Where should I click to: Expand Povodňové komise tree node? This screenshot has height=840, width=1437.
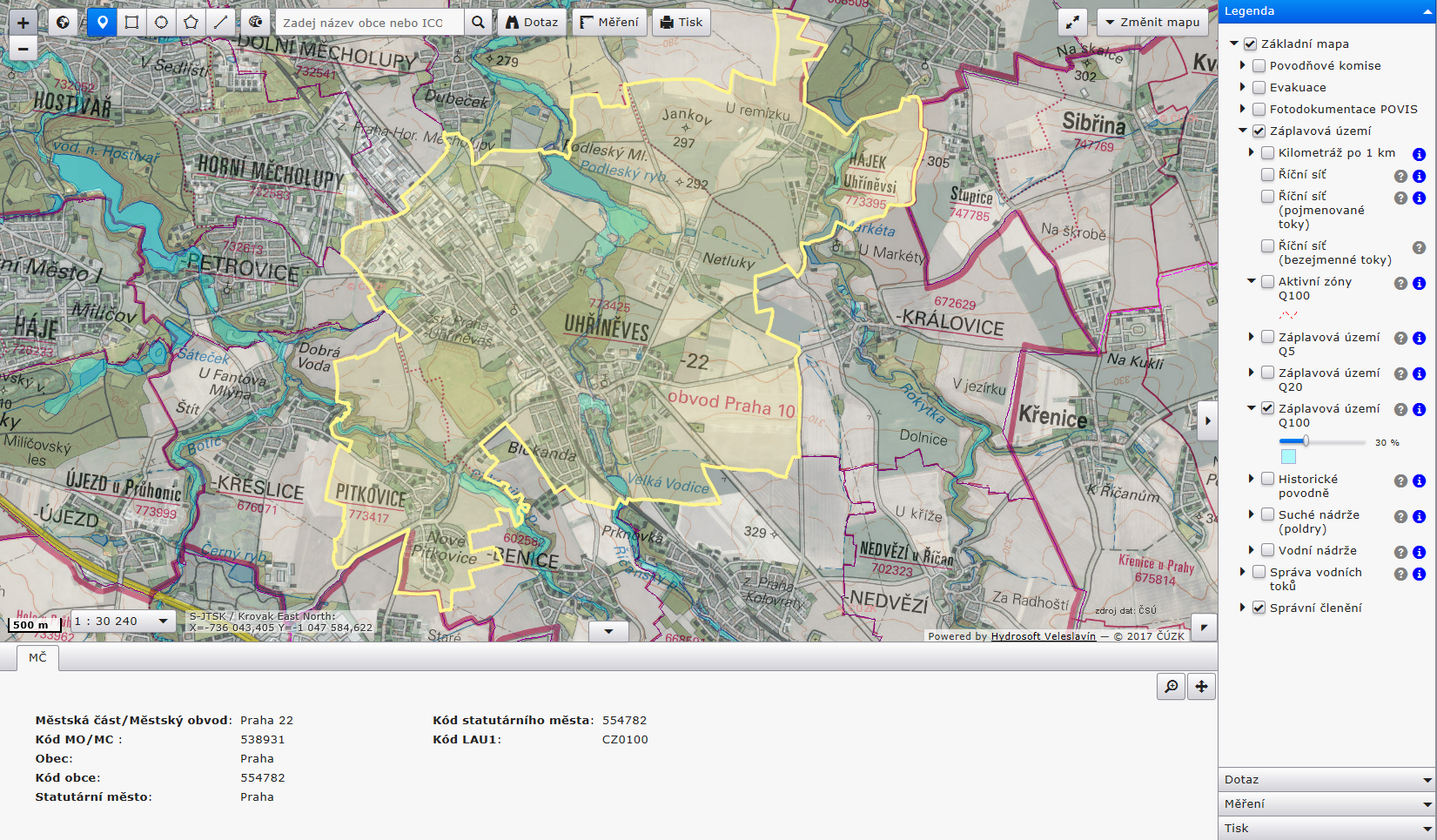point(1243,65)
